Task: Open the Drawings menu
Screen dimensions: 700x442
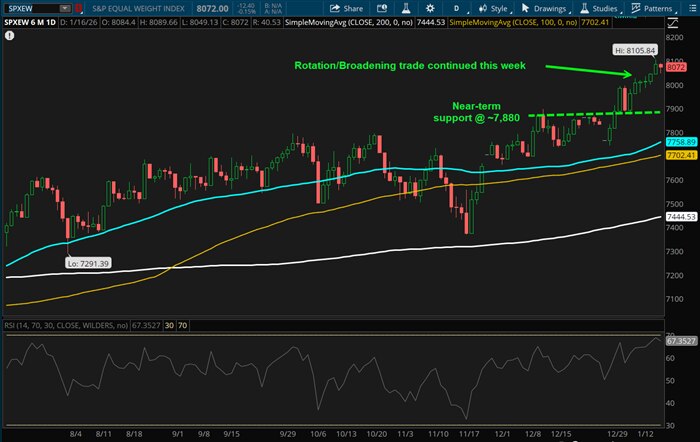Action: pyautogui.click(x=546, y=8)
